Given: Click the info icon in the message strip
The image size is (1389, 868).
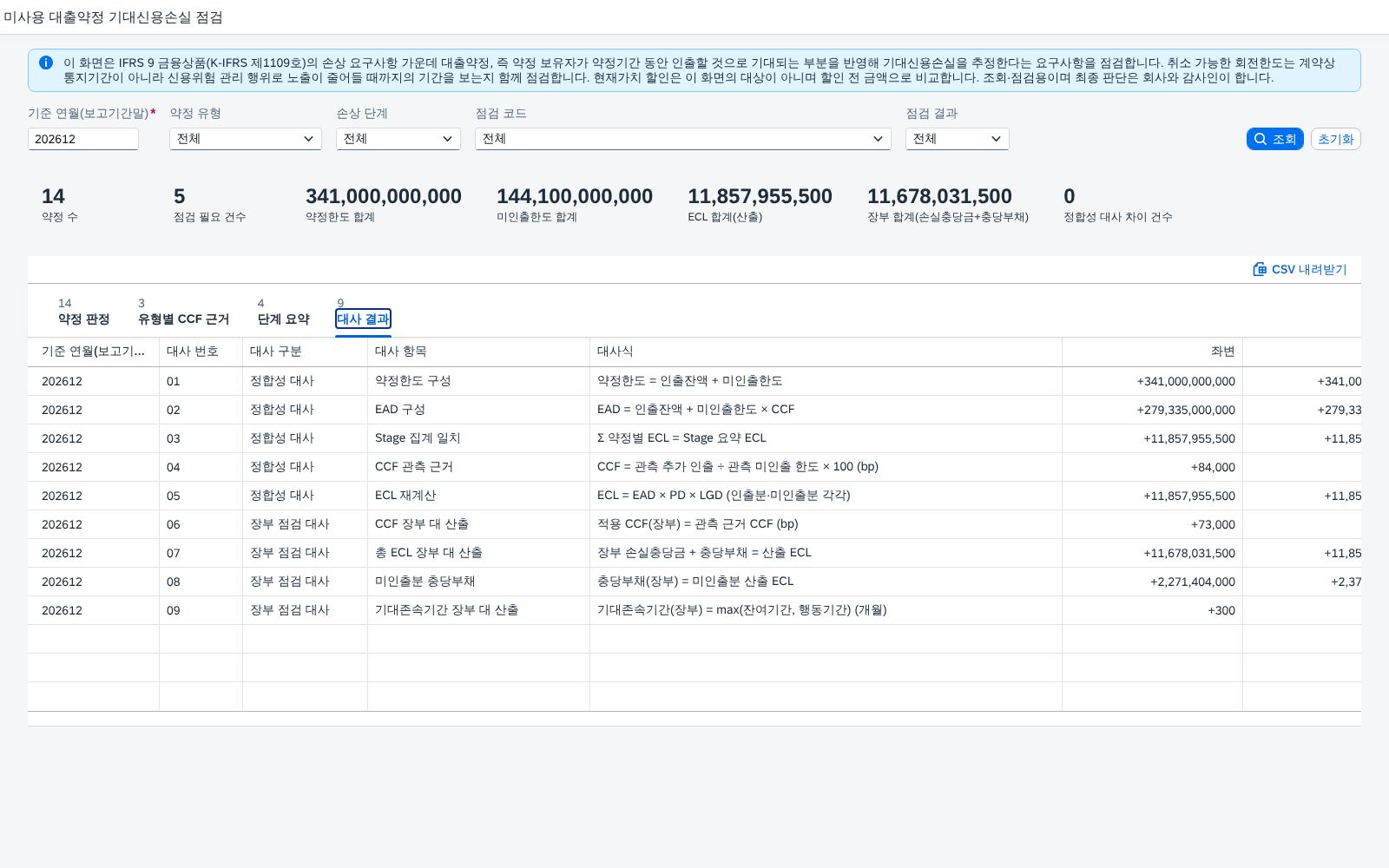Looking at the screenshot, I should 46,62.
